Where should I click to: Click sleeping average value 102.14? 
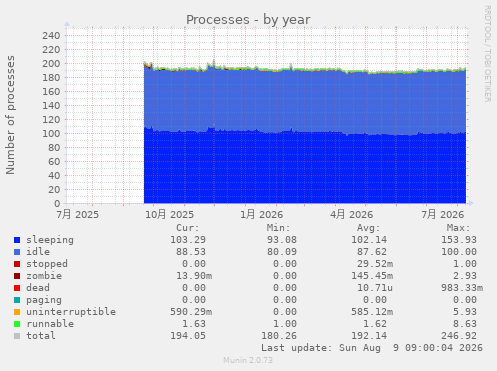coord(369,240)
